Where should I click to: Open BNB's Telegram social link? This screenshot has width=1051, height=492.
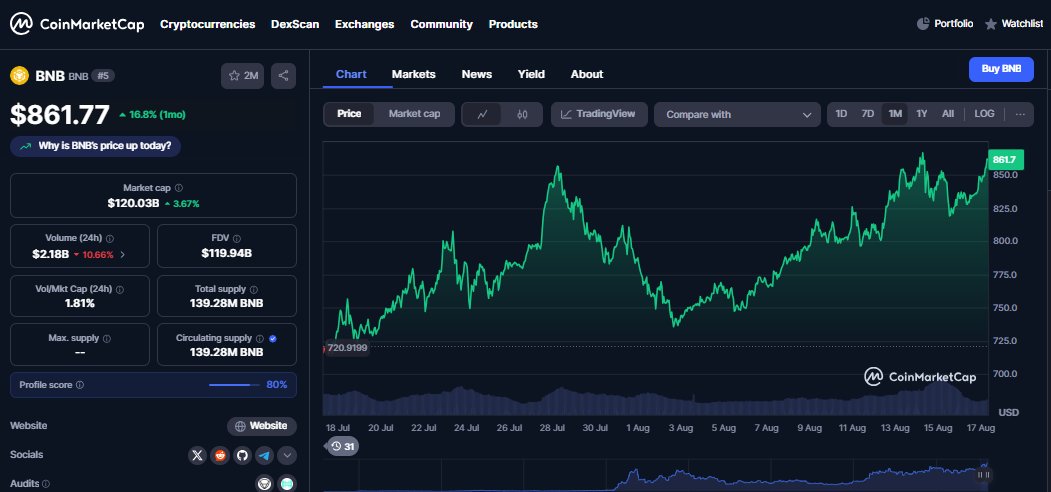265,456
